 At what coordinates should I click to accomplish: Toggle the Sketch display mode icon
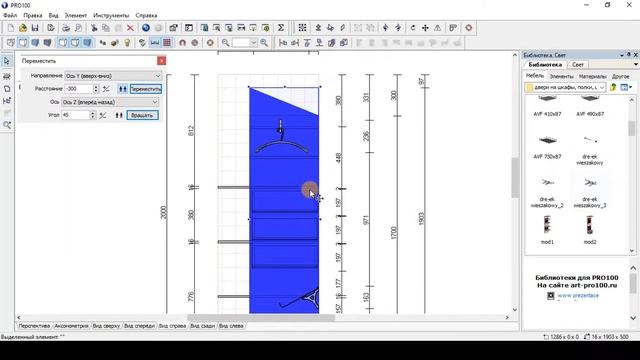23,42
